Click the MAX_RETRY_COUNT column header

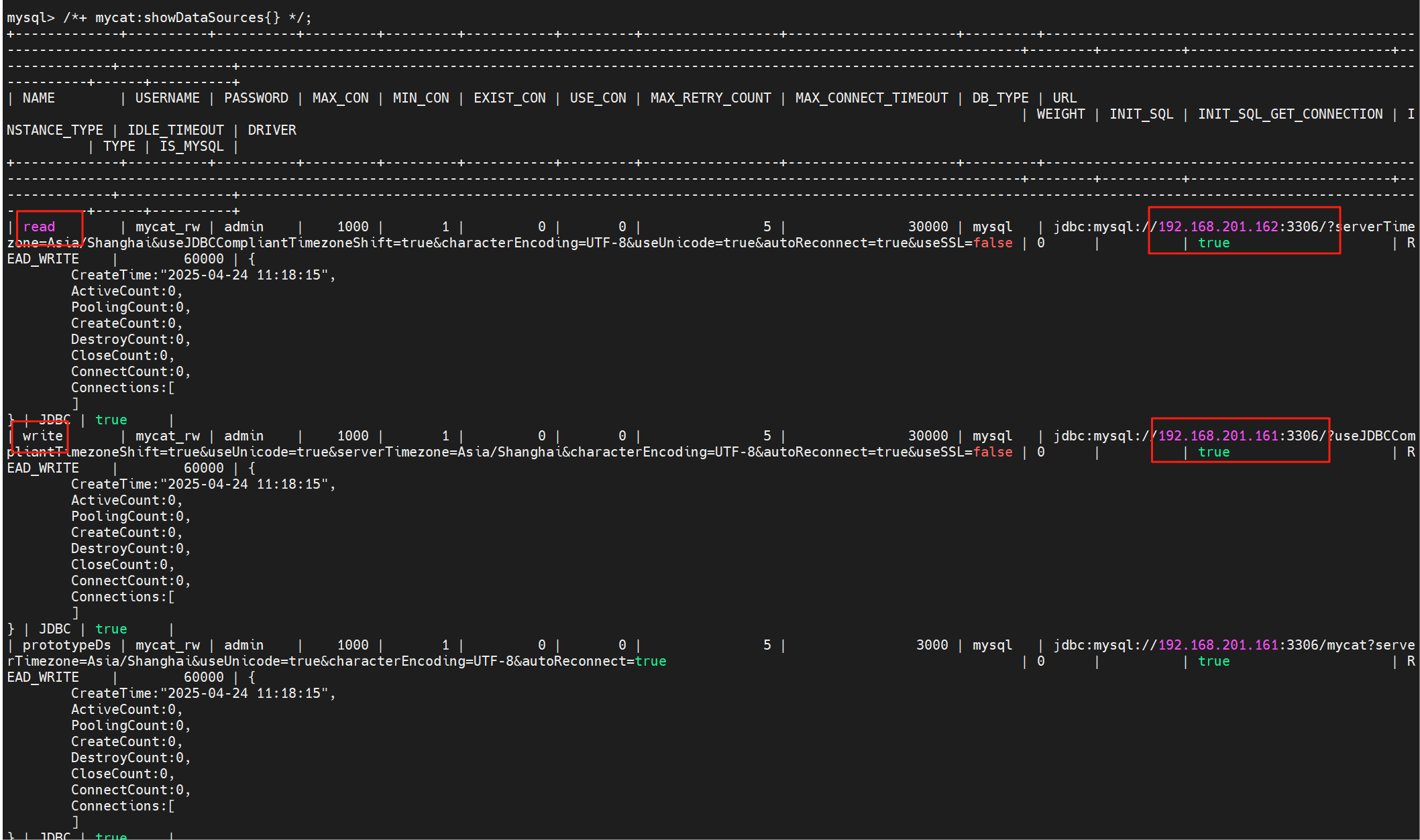coord(711,98)
